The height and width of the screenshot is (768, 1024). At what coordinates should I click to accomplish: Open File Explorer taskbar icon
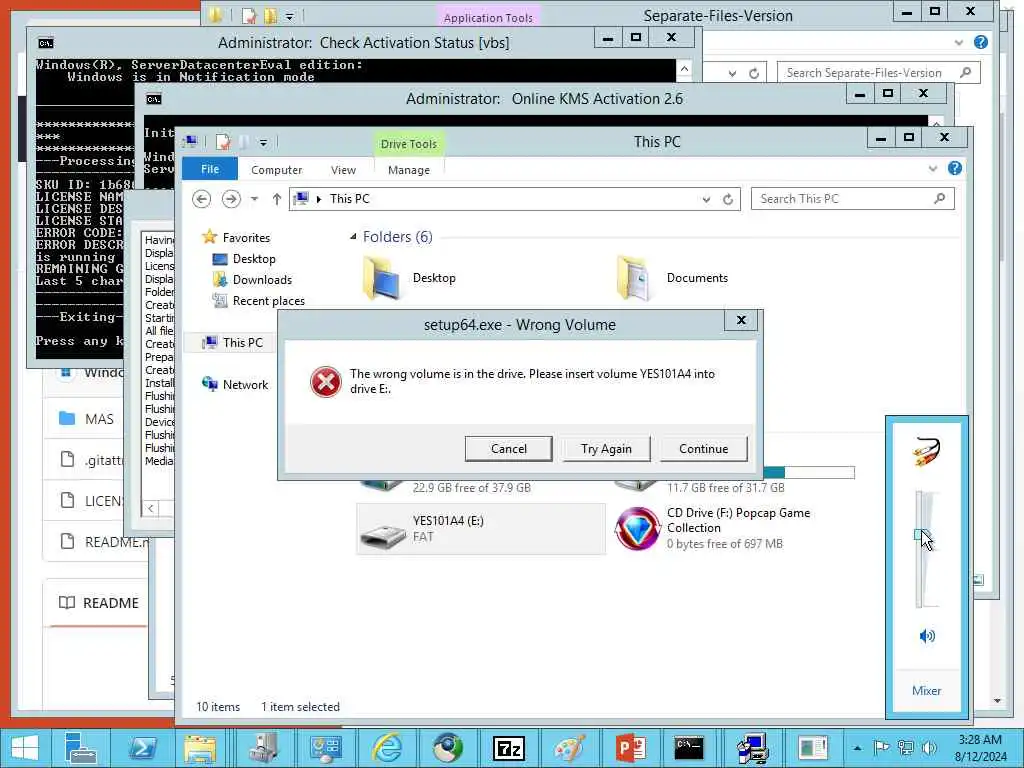click(199, 748)
